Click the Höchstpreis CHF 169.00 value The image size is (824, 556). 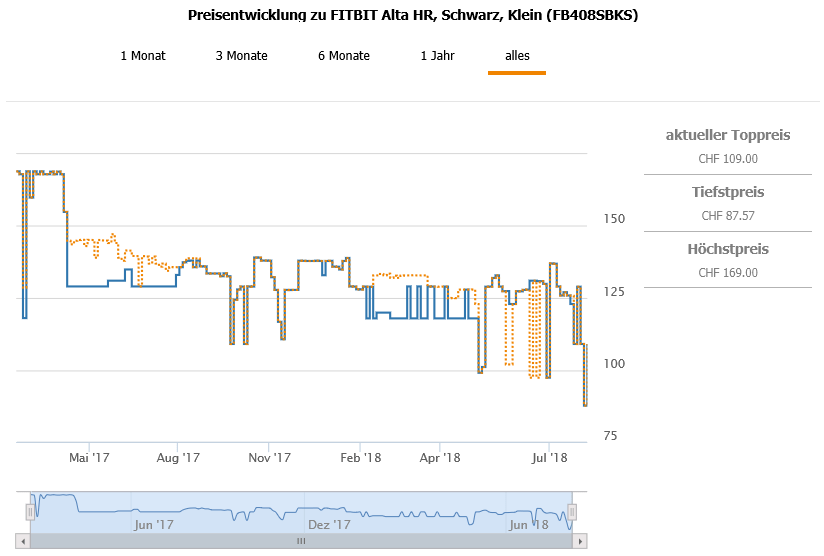point(728,272)
